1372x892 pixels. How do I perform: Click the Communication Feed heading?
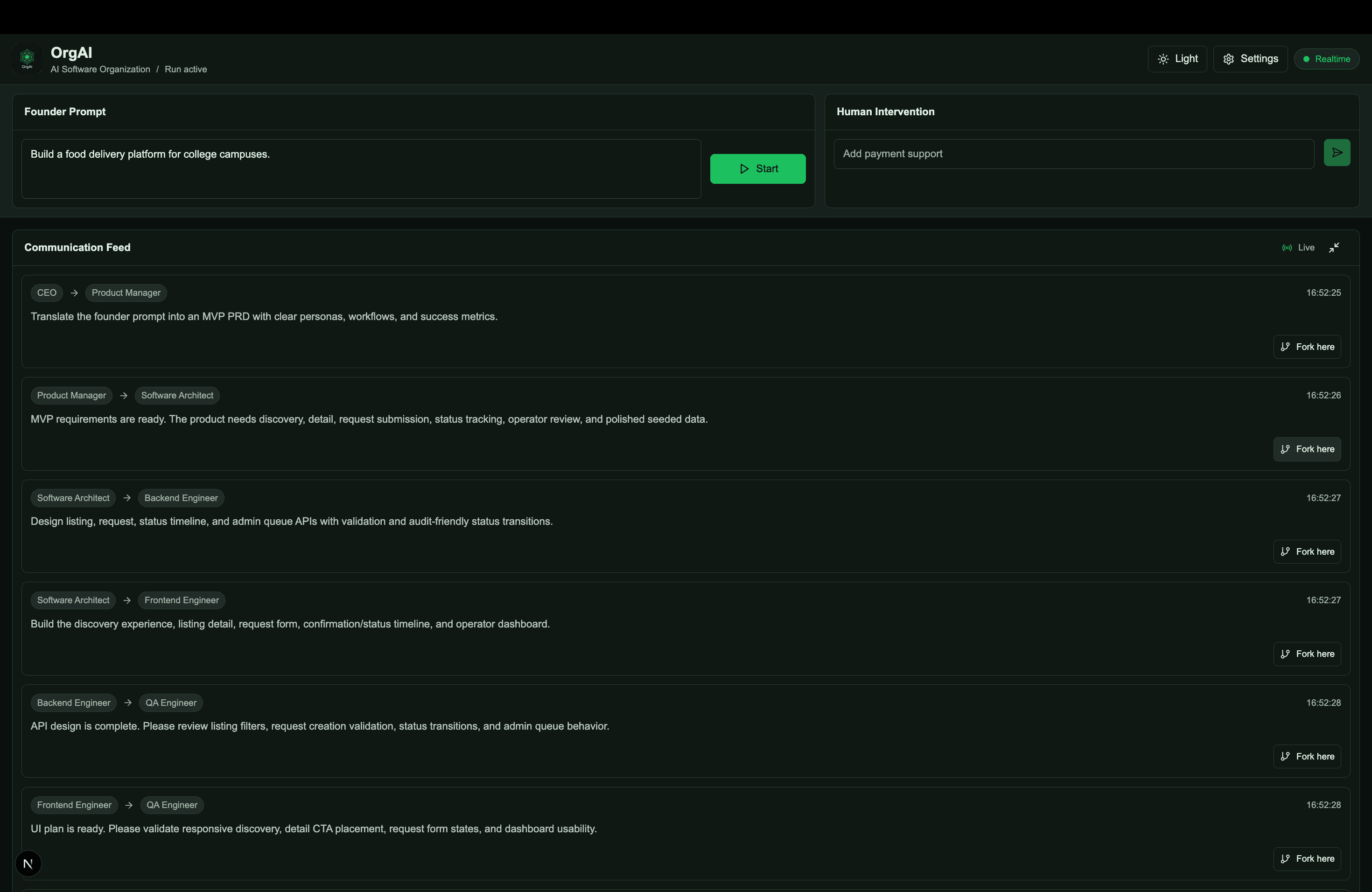pyautogui.click(x=77, y=247)
